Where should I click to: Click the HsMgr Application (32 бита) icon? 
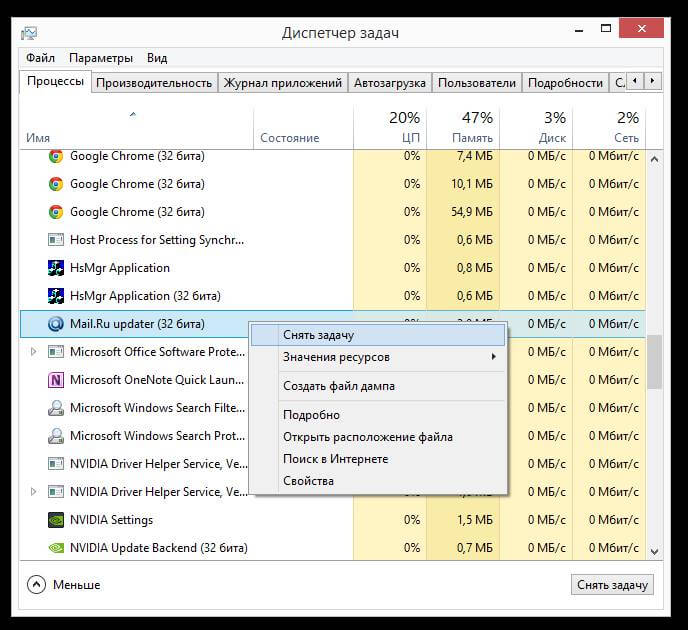56,296
